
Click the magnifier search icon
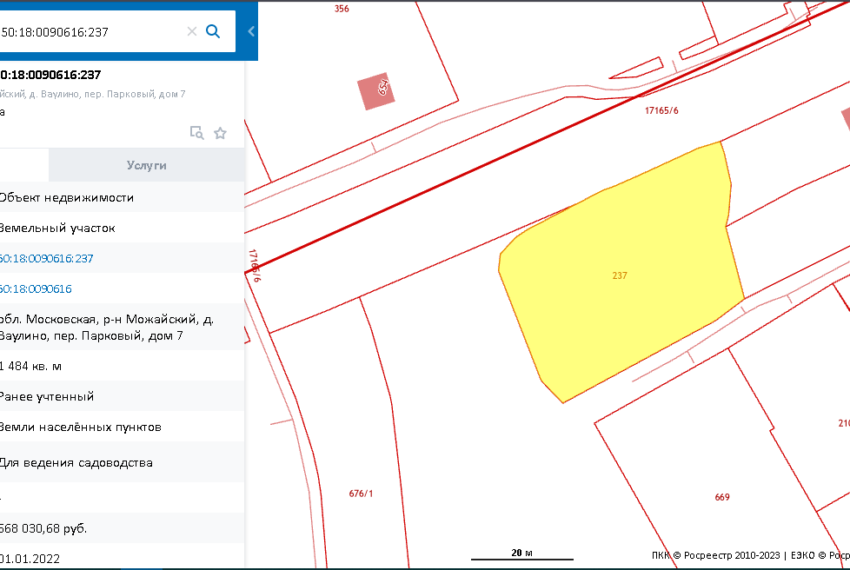[x=212, y=31]
